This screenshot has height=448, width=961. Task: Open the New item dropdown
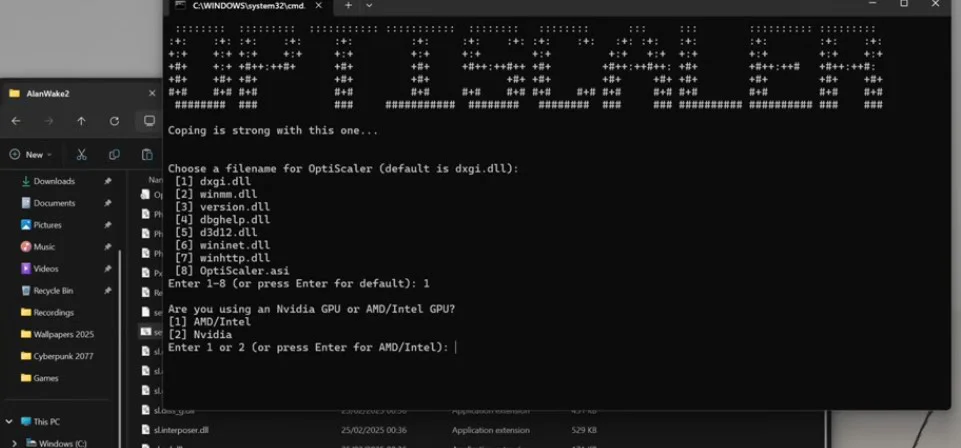tap(32, 155)
